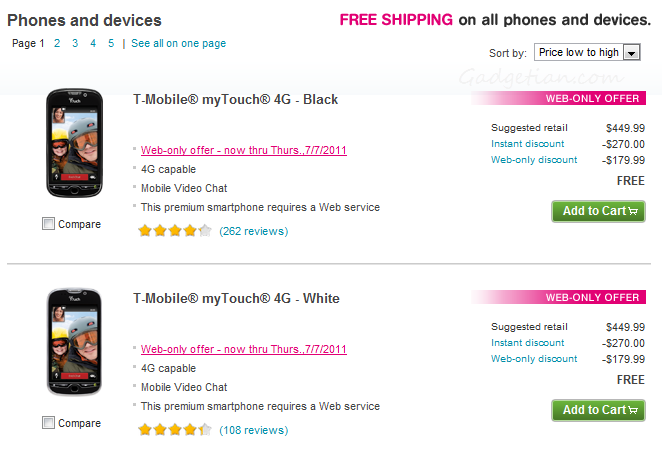The width and height of the screenshot is (662, 461).
Task: Check Compare box for white myTouch 4G
Action: point(48,423)
